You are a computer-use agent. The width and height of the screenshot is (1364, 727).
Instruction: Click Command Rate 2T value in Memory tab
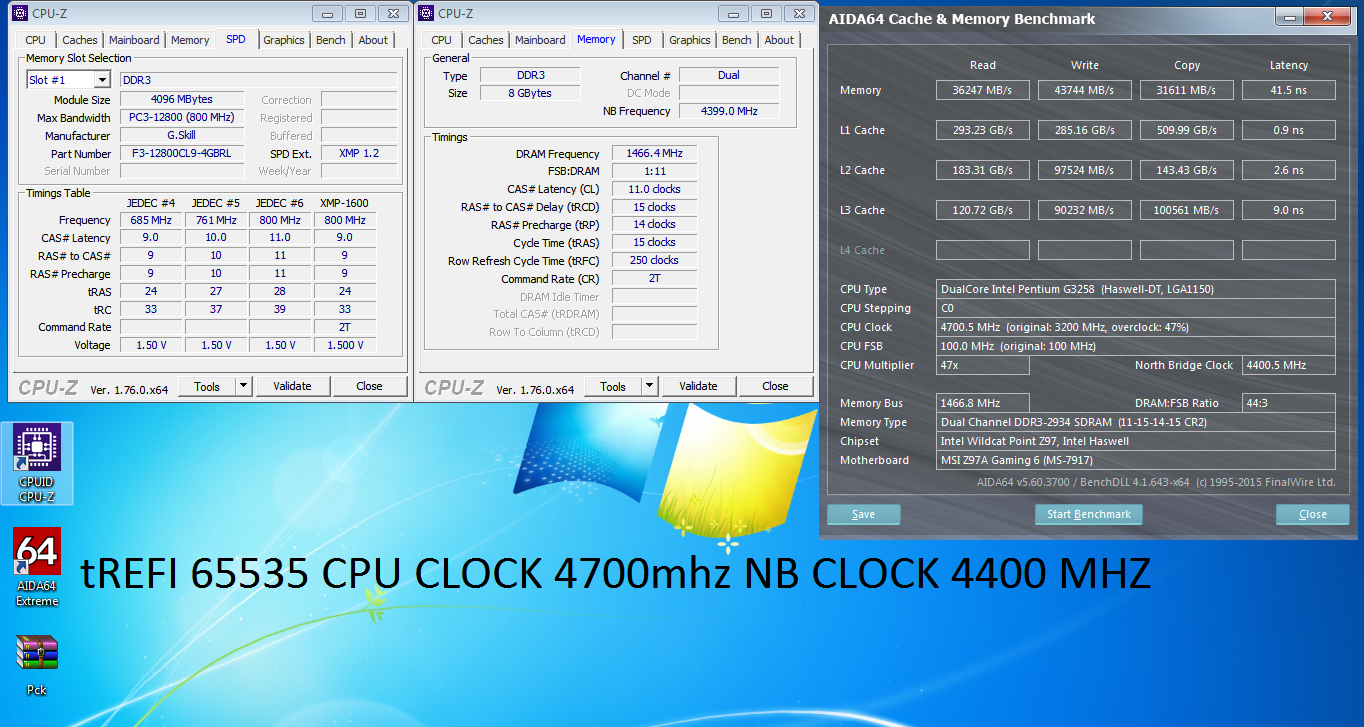tap(654, 278)
